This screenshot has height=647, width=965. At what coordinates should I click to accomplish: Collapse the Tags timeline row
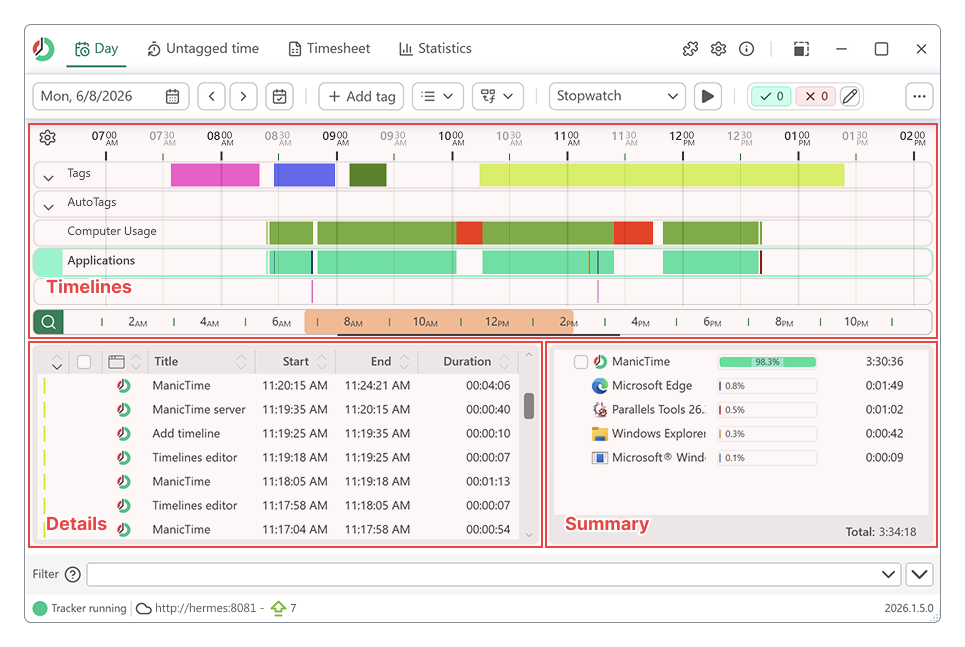49,179
